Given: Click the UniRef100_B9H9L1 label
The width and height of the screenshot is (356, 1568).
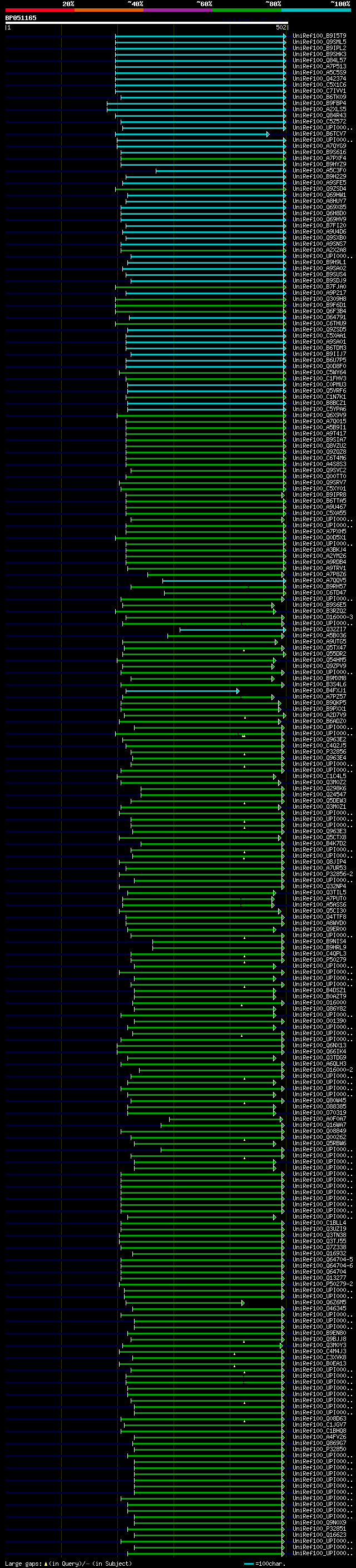Looking at the screenshot, I should coord(319,263).
